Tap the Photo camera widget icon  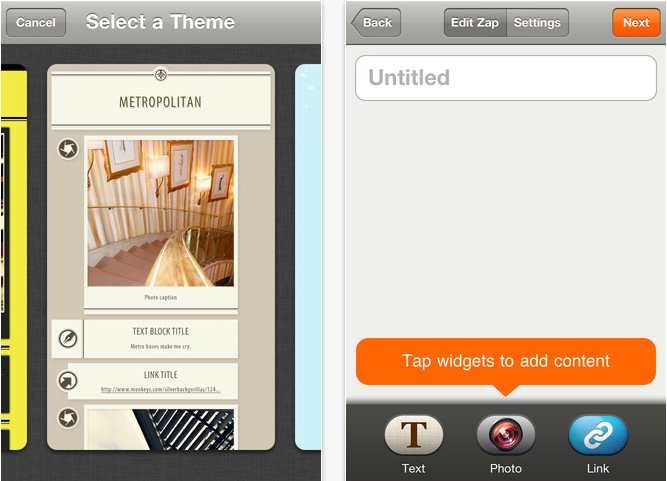506,435
